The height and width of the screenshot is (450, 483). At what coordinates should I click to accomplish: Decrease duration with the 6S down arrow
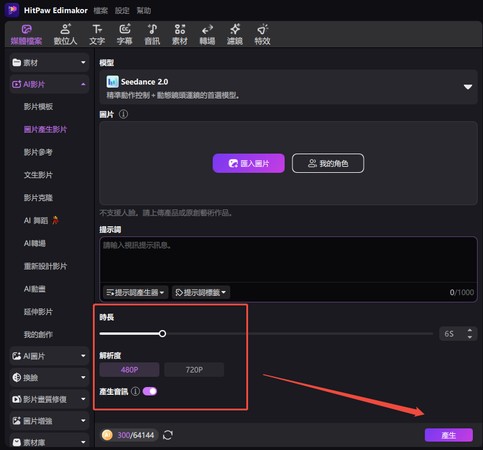tap(470, 337)
